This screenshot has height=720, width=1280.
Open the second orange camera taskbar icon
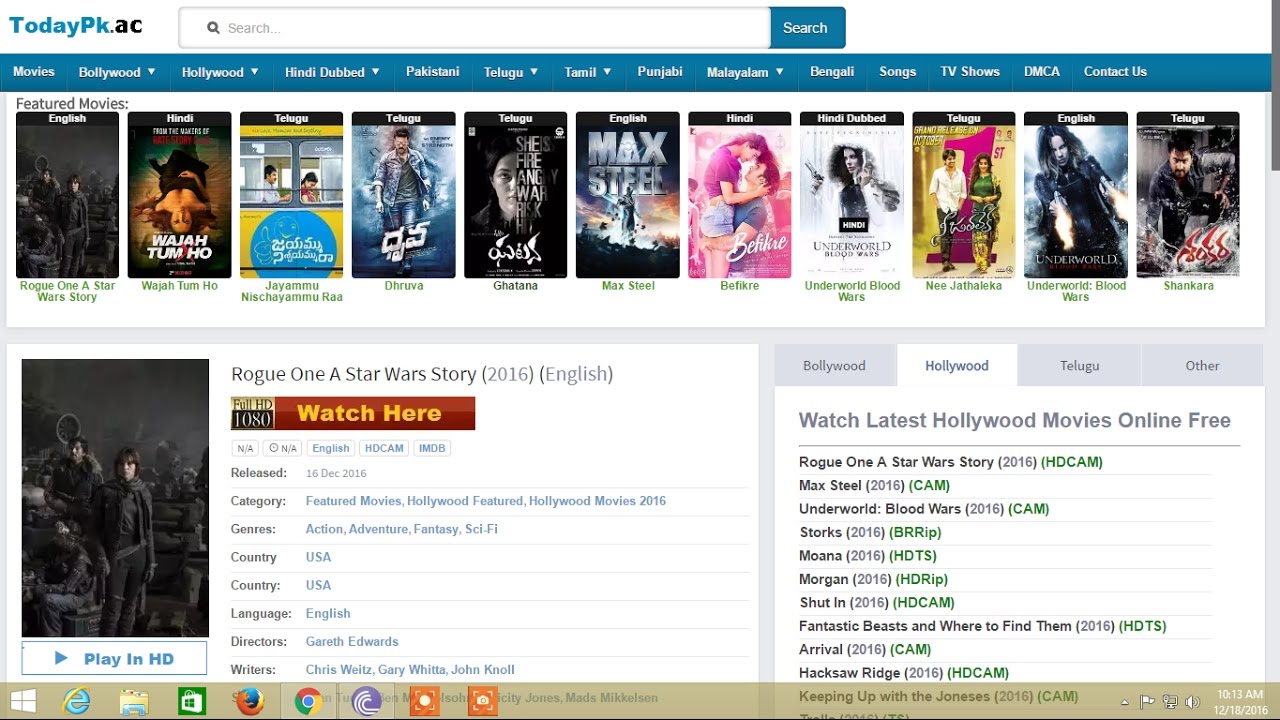(x=482, y=702)
